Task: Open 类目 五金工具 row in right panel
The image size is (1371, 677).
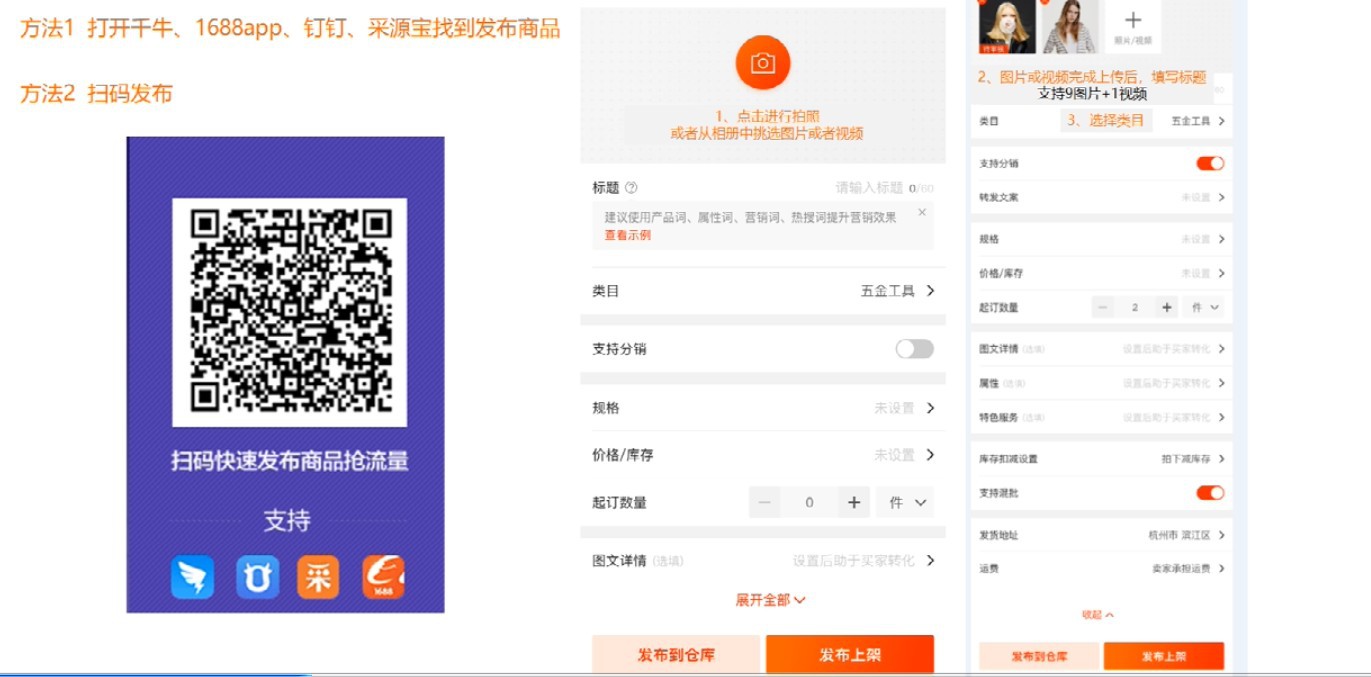Action: (1101, 121)
